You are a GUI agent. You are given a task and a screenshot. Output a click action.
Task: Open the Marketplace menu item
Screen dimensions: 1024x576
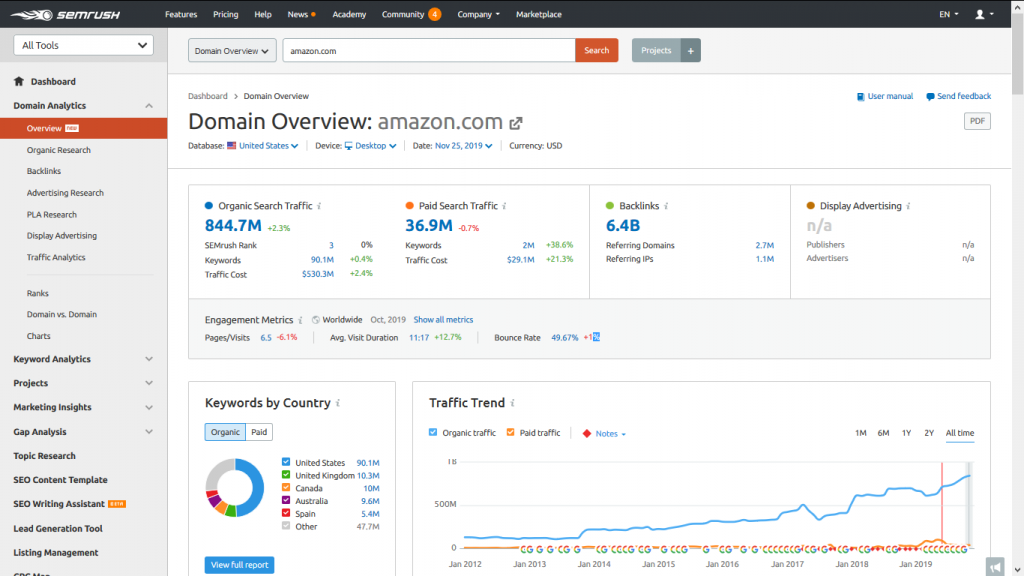pyautogui.click(x=539, y=14)
